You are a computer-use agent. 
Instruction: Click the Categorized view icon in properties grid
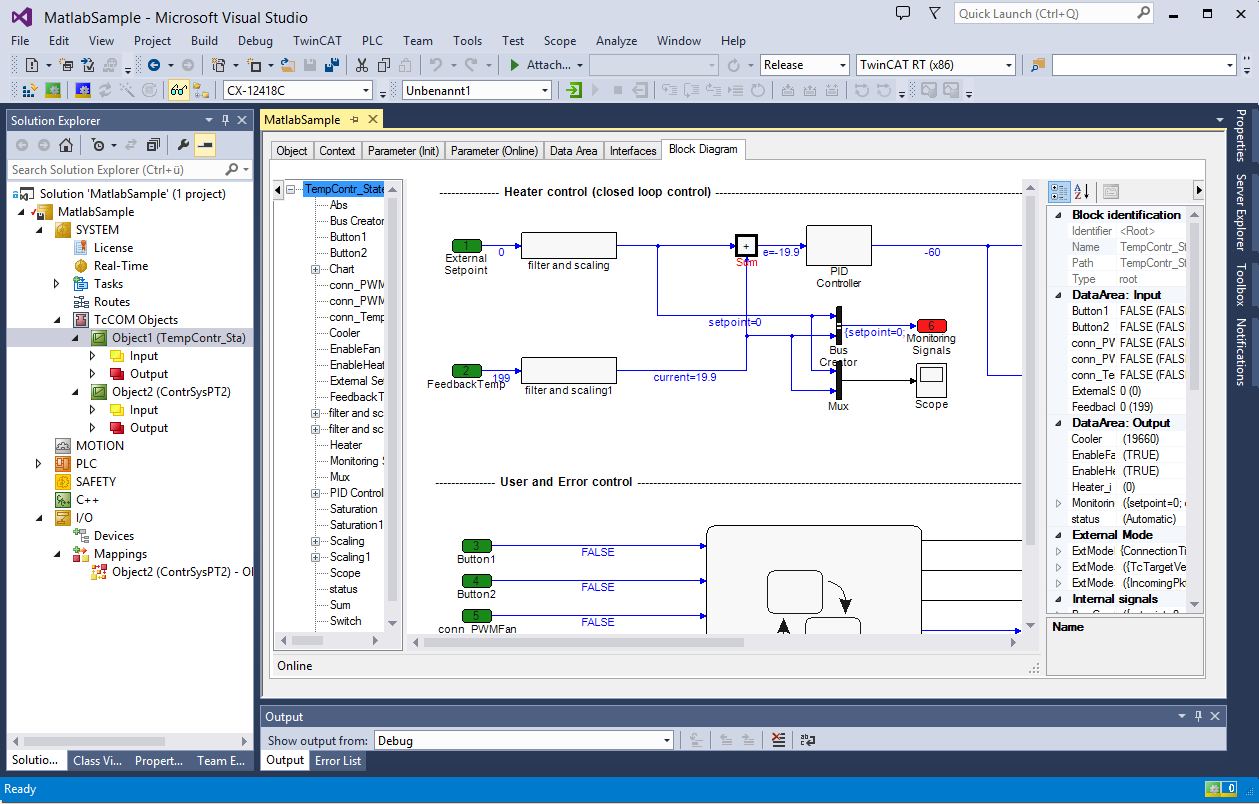tap(1058, 191)
